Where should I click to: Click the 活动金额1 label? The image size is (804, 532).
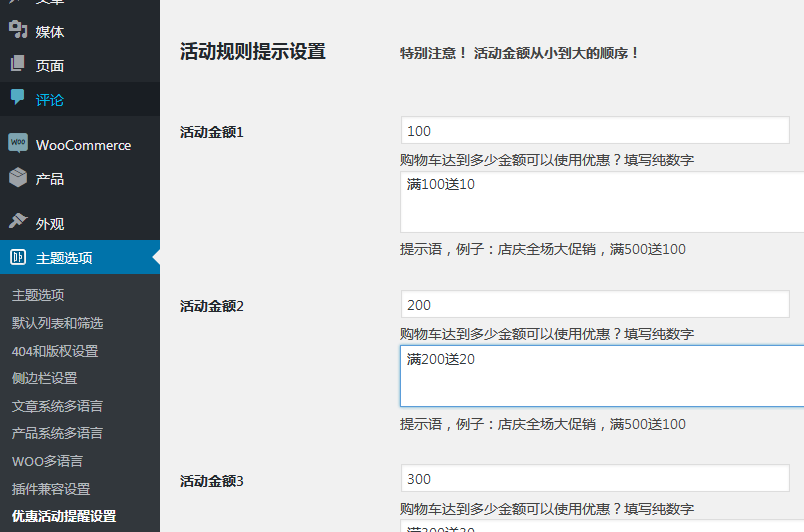212,132
